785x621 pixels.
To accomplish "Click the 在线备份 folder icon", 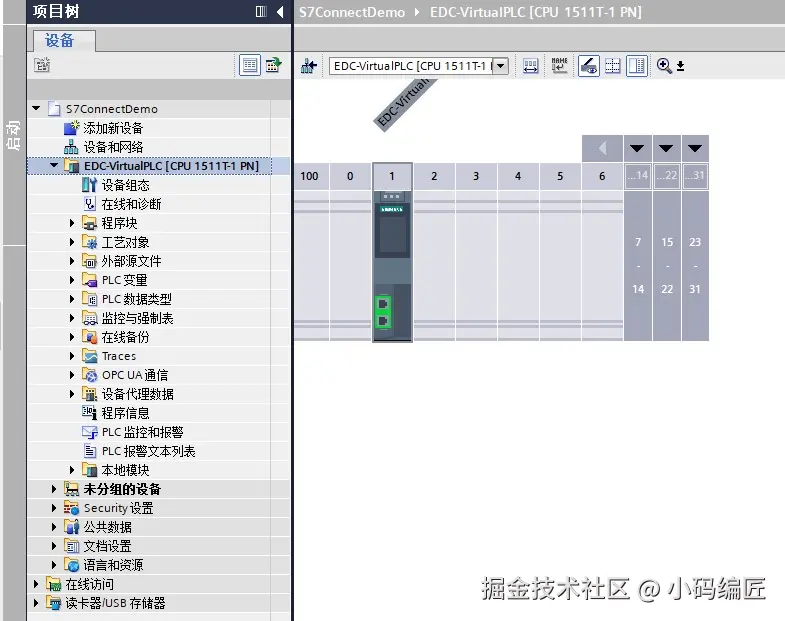I will [x=89, y=337].
